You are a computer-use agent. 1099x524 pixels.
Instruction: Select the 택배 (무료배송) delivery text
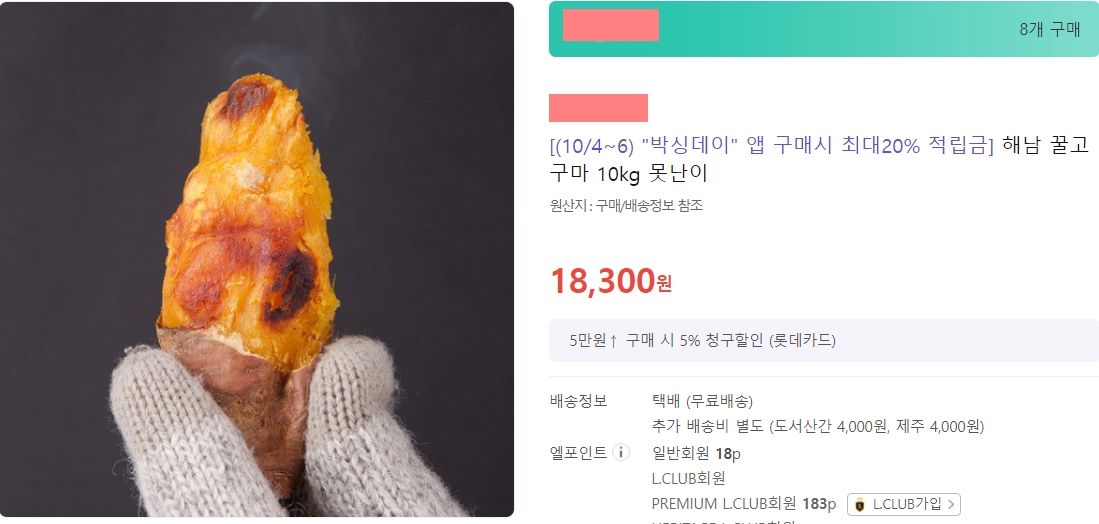point(702,401)
